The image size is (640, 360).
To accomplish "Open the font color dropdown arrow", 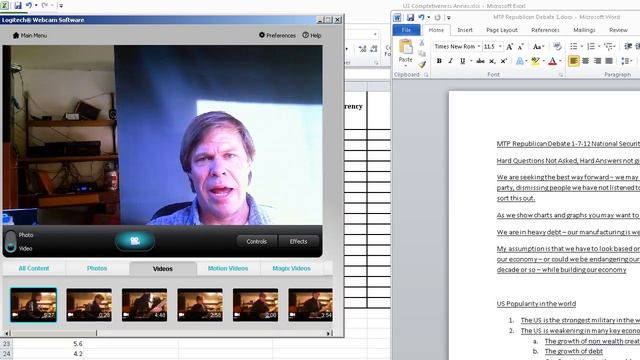I will pos(560,61).
